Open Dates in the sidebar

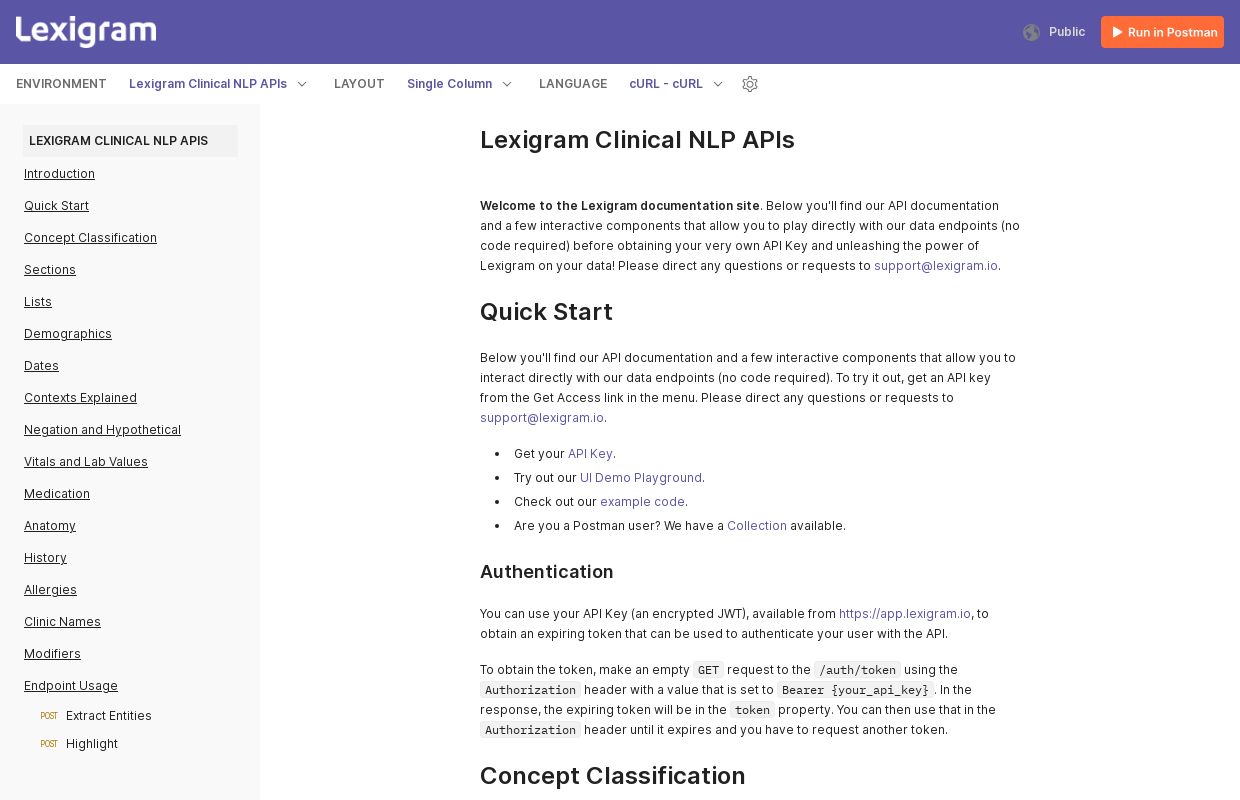[x=41, y=366]
